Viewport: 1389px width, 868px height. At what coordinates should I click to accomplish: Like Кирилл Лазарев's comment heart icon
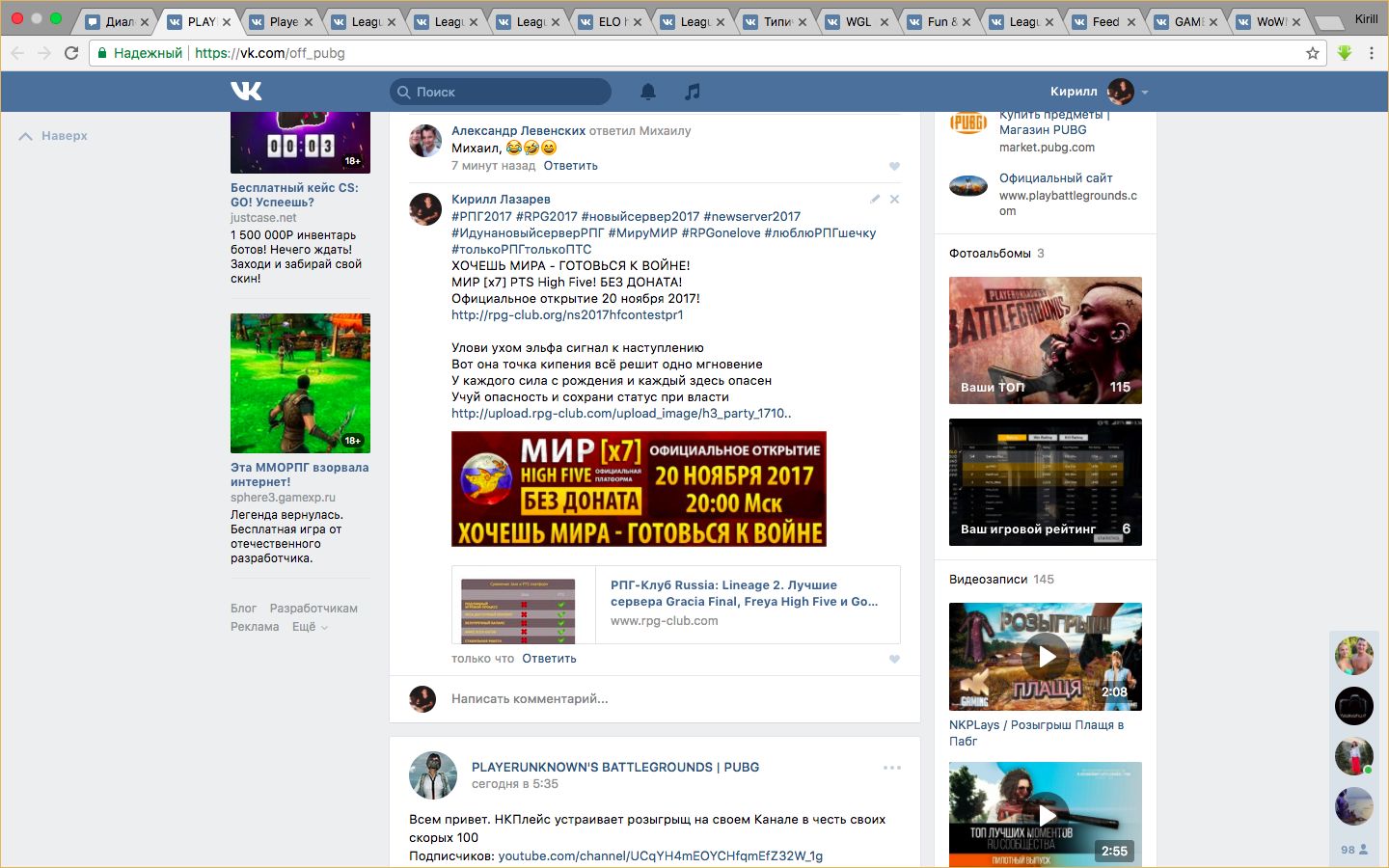[894, 659]
